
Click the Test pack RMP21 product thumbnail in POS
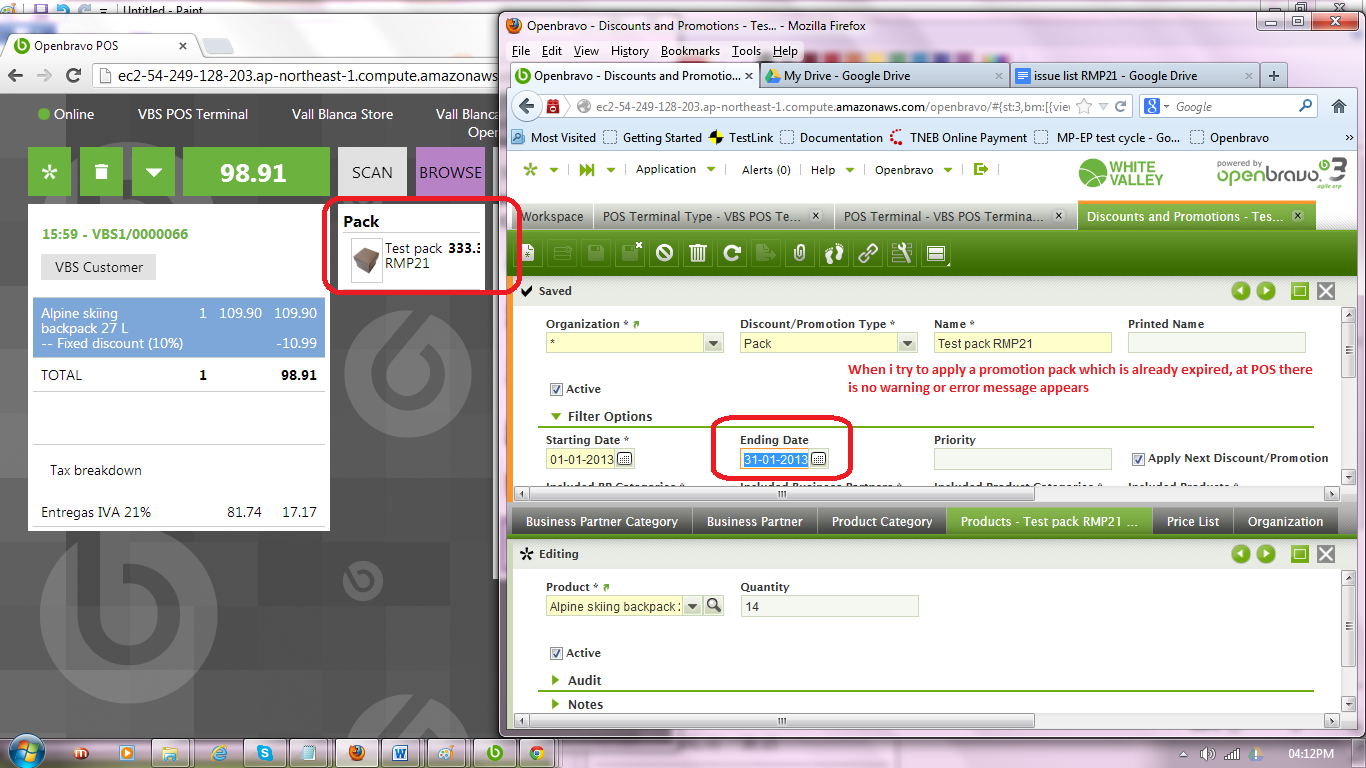pos(366,261)
